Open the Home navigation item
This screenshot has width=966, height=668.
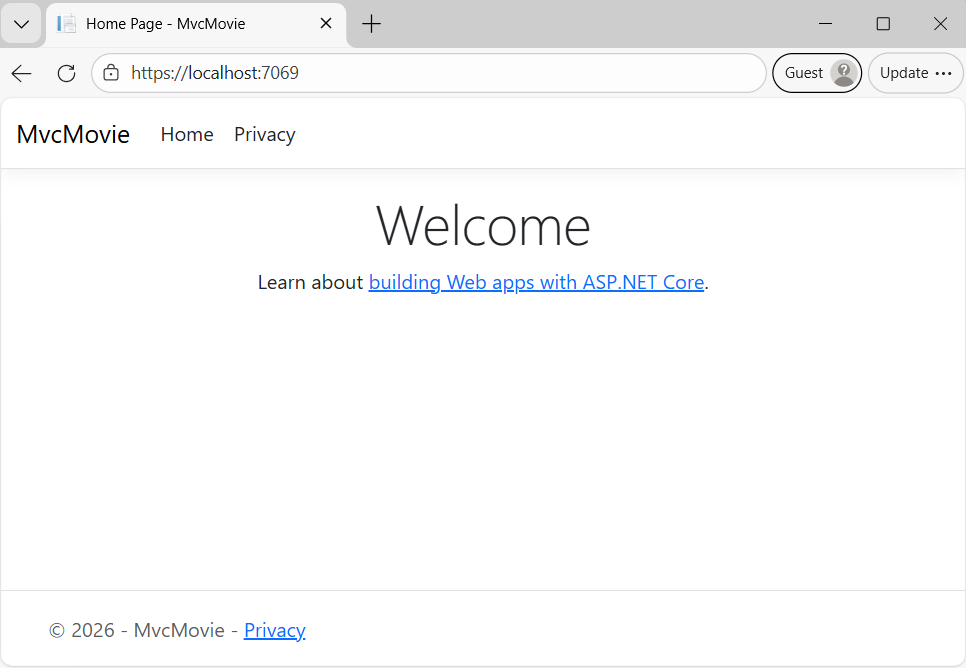(x=186, y=134)
